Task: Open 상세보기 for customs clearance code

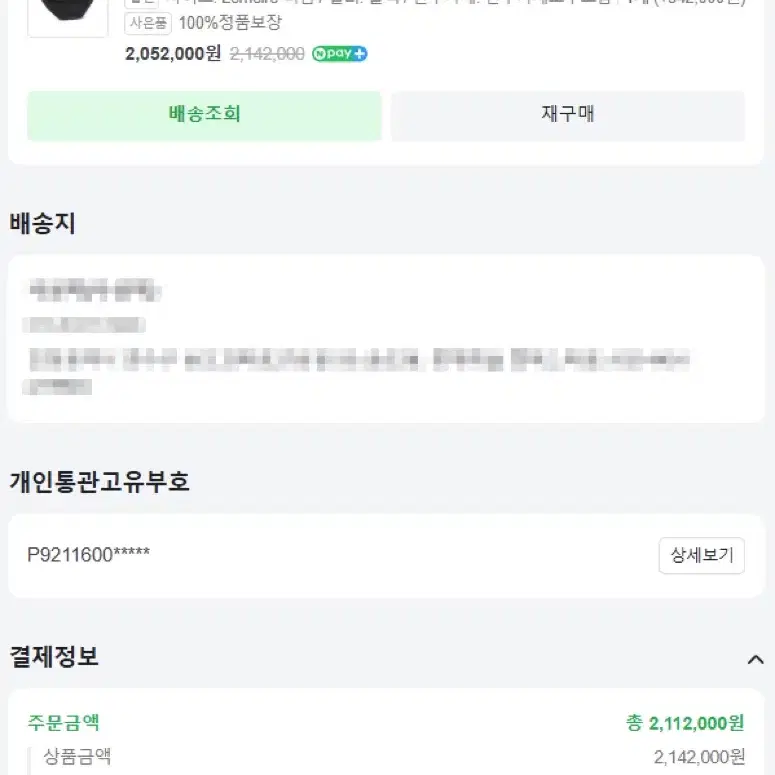Action: point(701,556)
